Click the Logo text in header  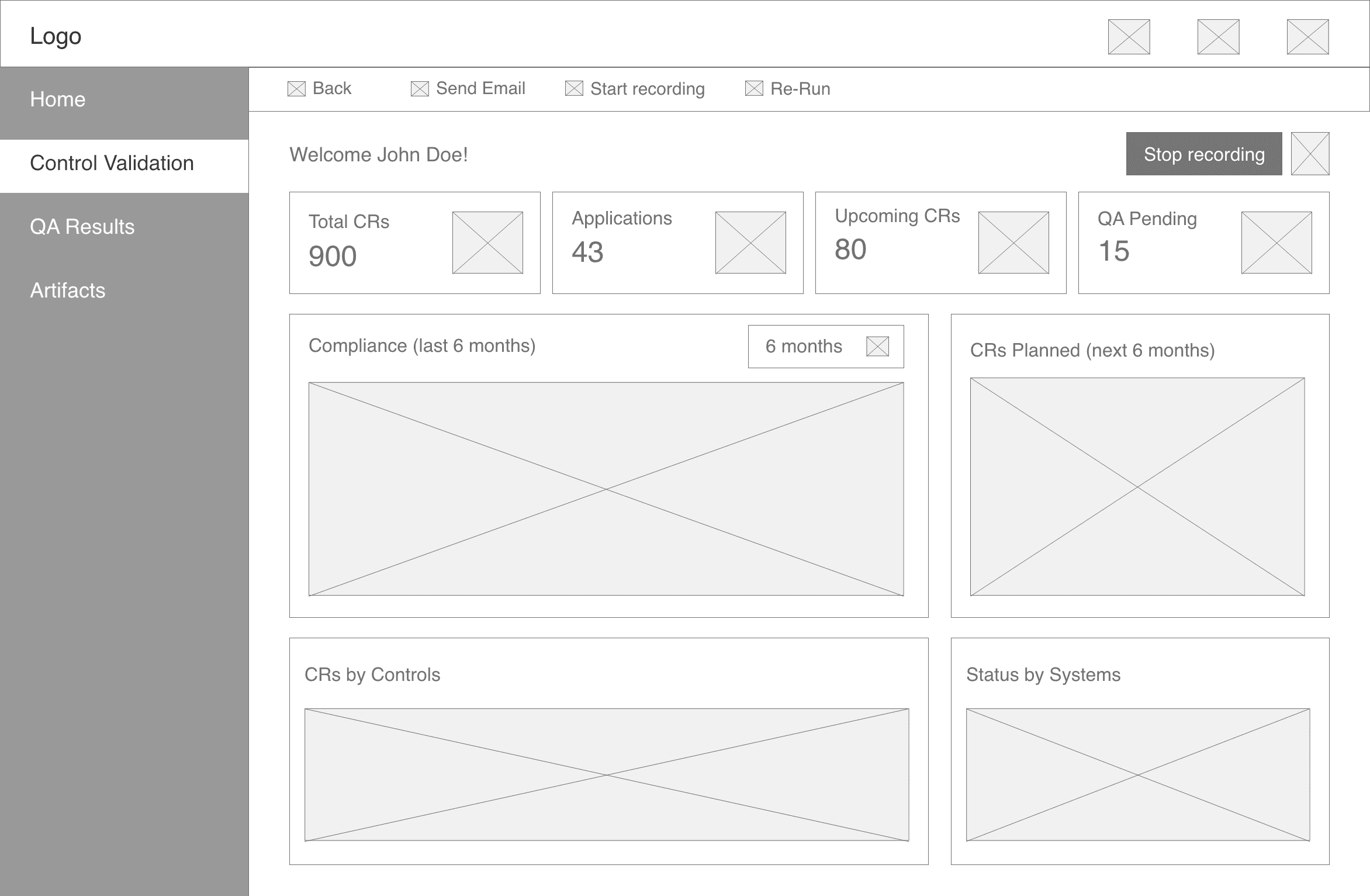coord(56,36)
